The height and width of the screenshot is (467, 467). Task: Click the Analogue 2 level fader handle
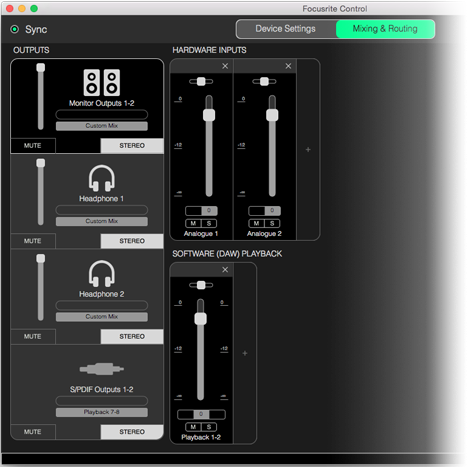pyautogui.click(x=272, y=115)
